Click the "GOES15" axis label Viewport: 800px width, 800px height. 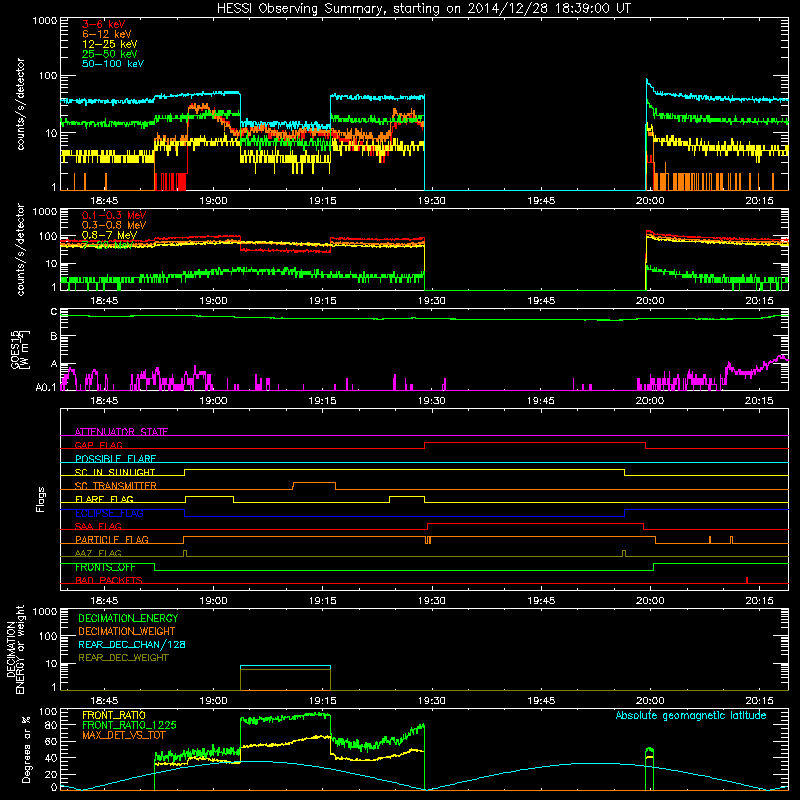[x=15, y=350]
